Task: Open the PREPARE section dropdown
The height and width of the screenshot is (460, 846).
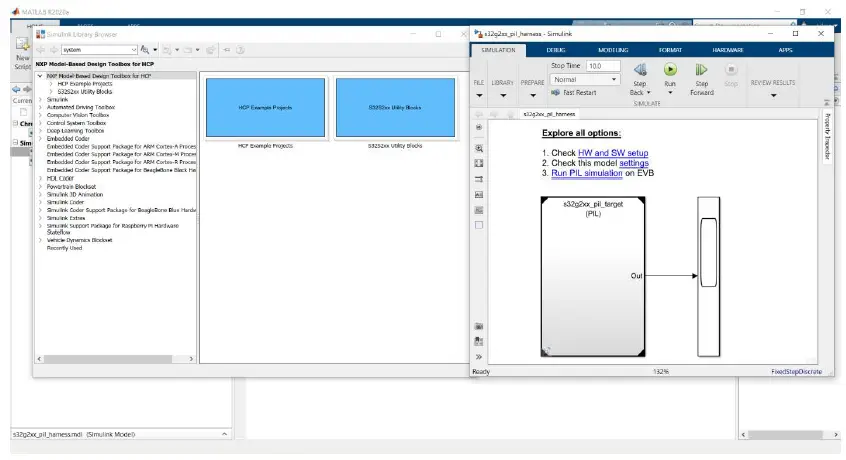Action: click(533, 96)
